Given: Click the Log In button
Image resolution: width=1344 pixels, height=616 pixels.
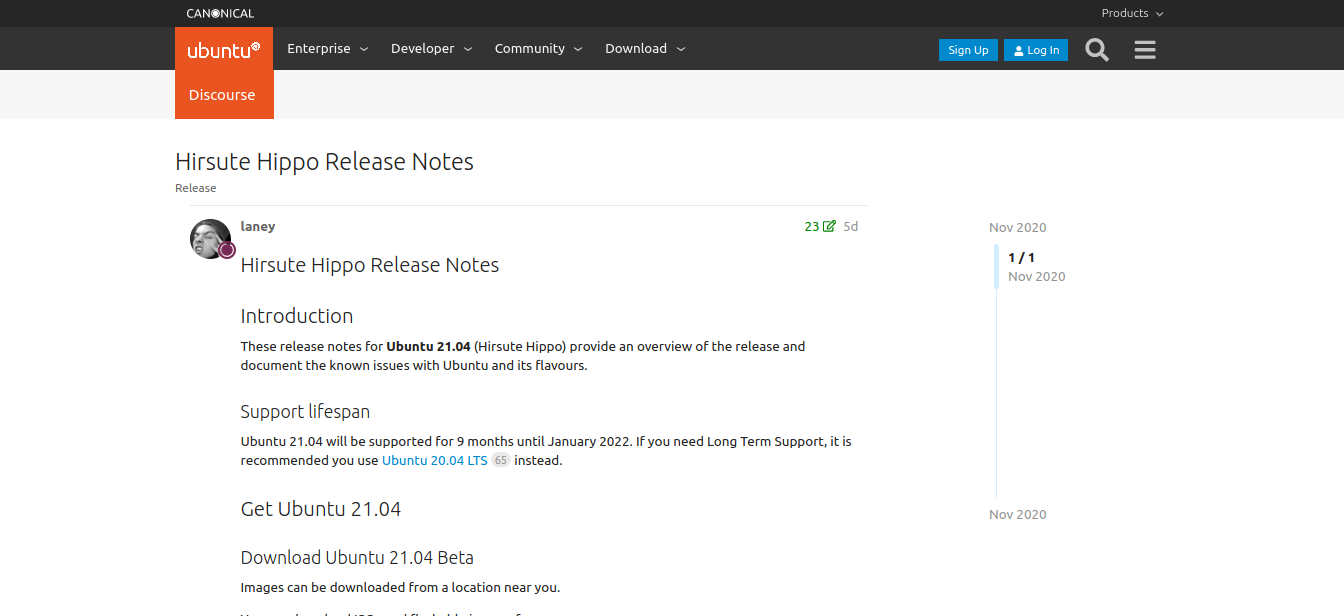Looking at the screenshot, I should [1036, 50].
